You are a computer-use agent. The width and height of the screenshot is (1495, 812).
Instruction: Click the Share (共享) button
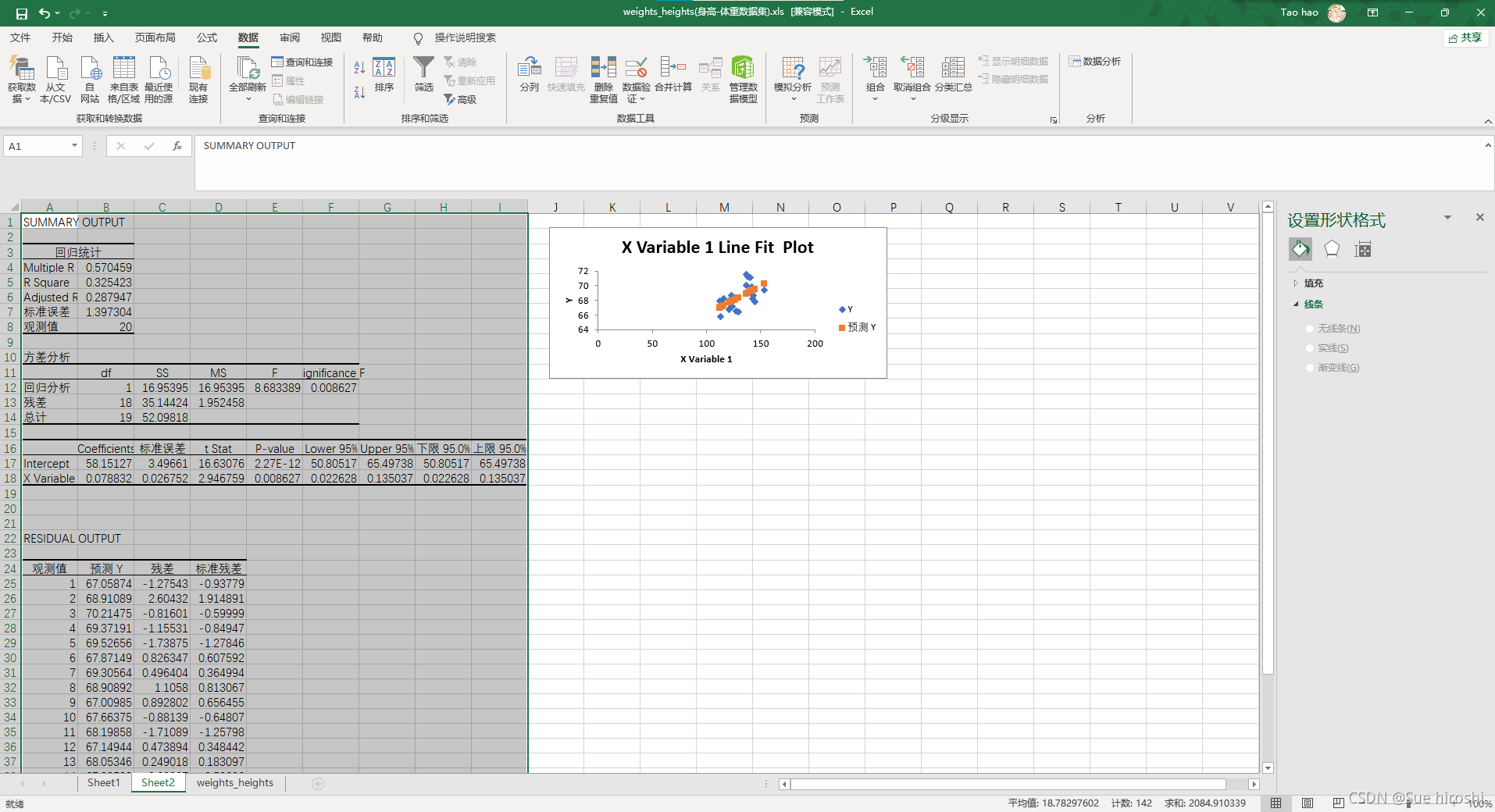[1465, 37]
